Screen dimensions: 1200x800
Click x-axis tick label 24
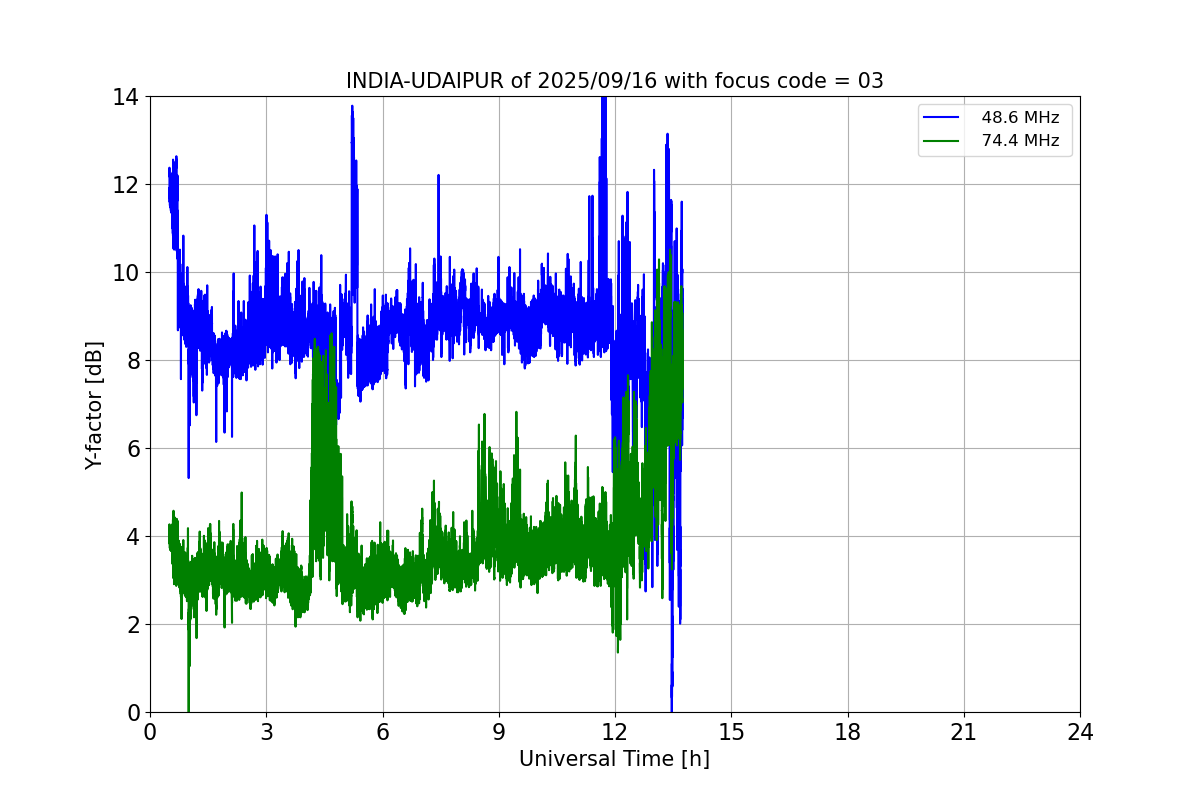click(x=1080, y=732)
